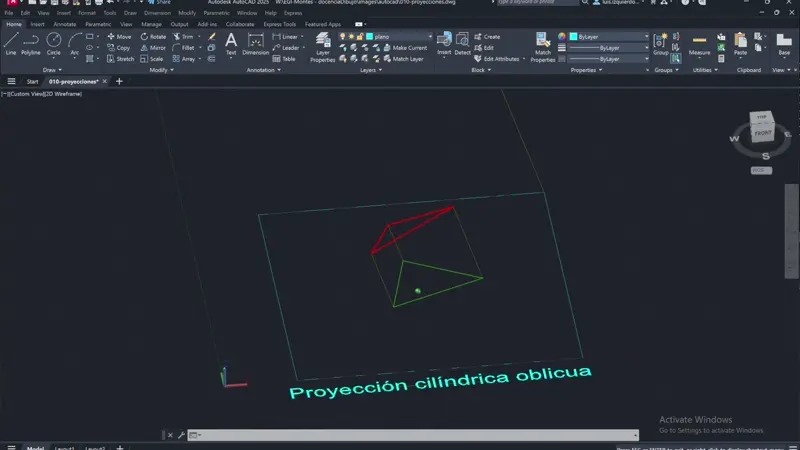Screen dimensions: 800x450
Task: Click the Make Current layer button
Action: (405, 48)
